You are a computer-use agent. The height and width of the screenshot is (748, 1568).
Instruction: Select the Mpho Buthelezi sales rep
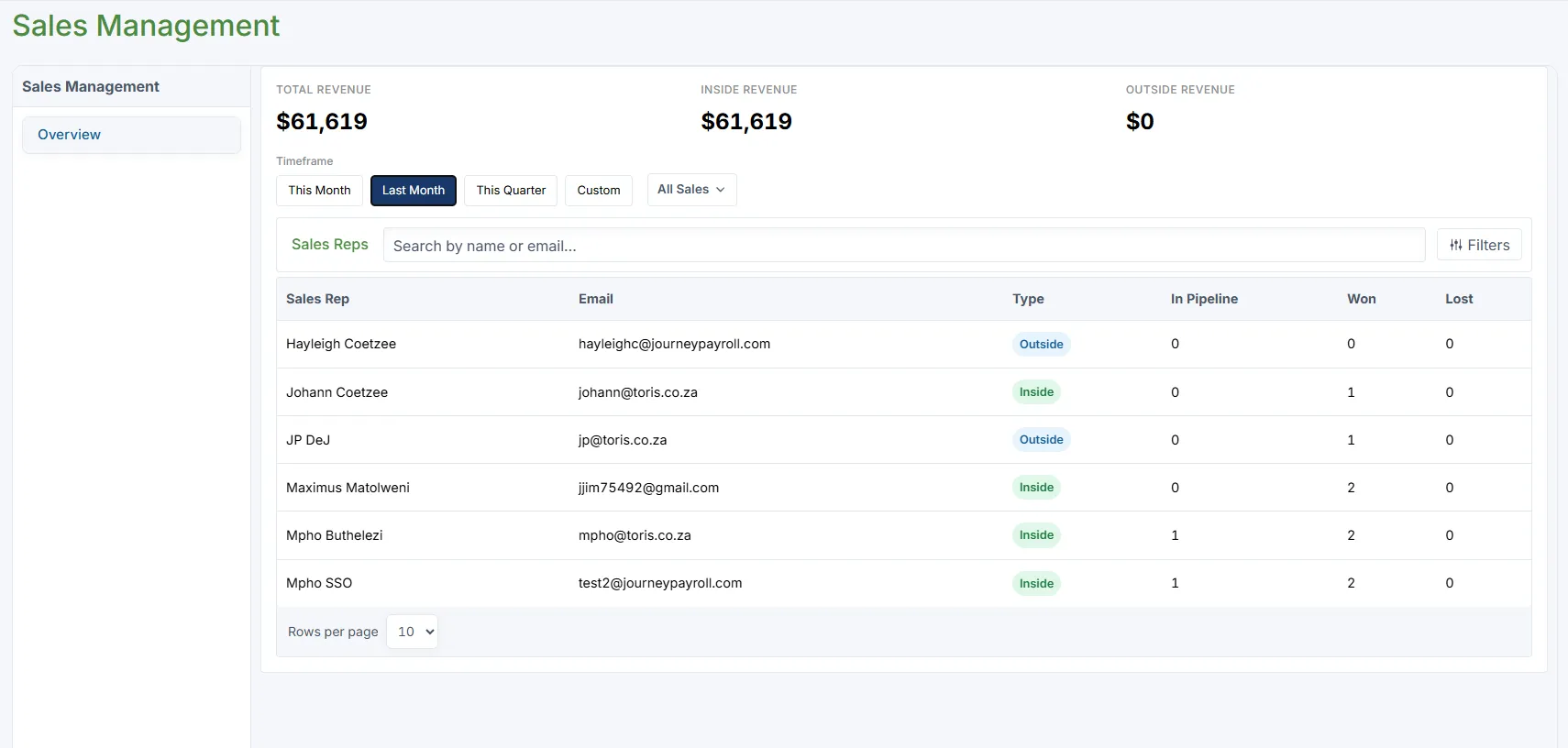334,535
